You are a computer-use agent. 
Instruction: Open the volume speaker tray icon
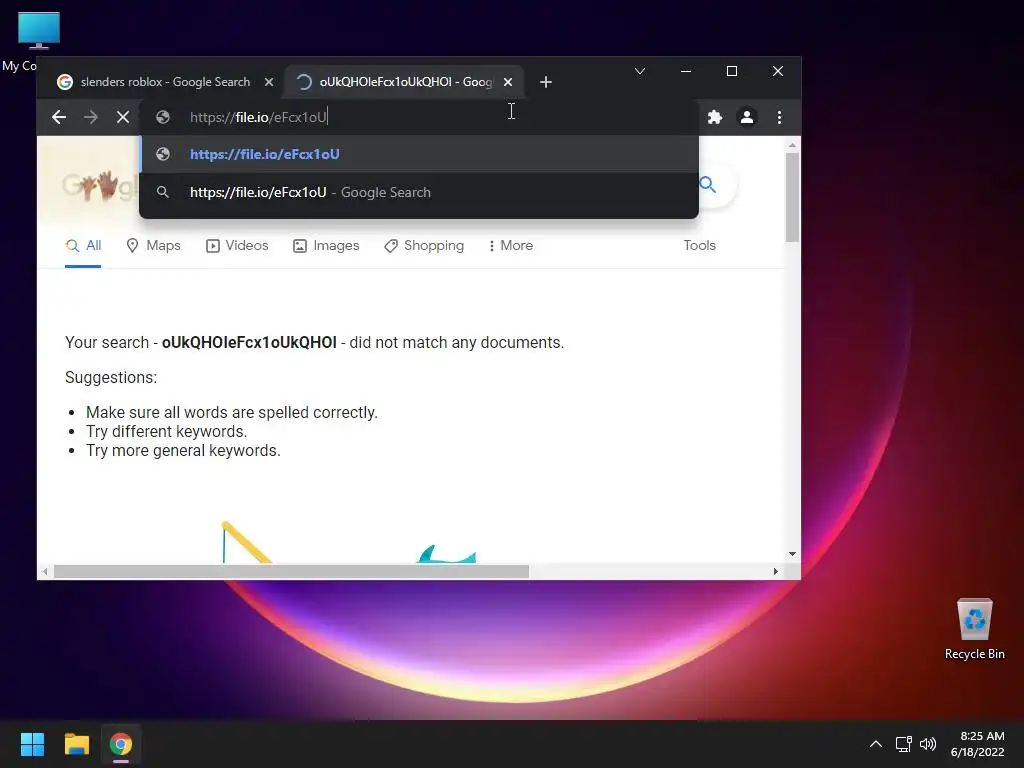coord(927,744)
